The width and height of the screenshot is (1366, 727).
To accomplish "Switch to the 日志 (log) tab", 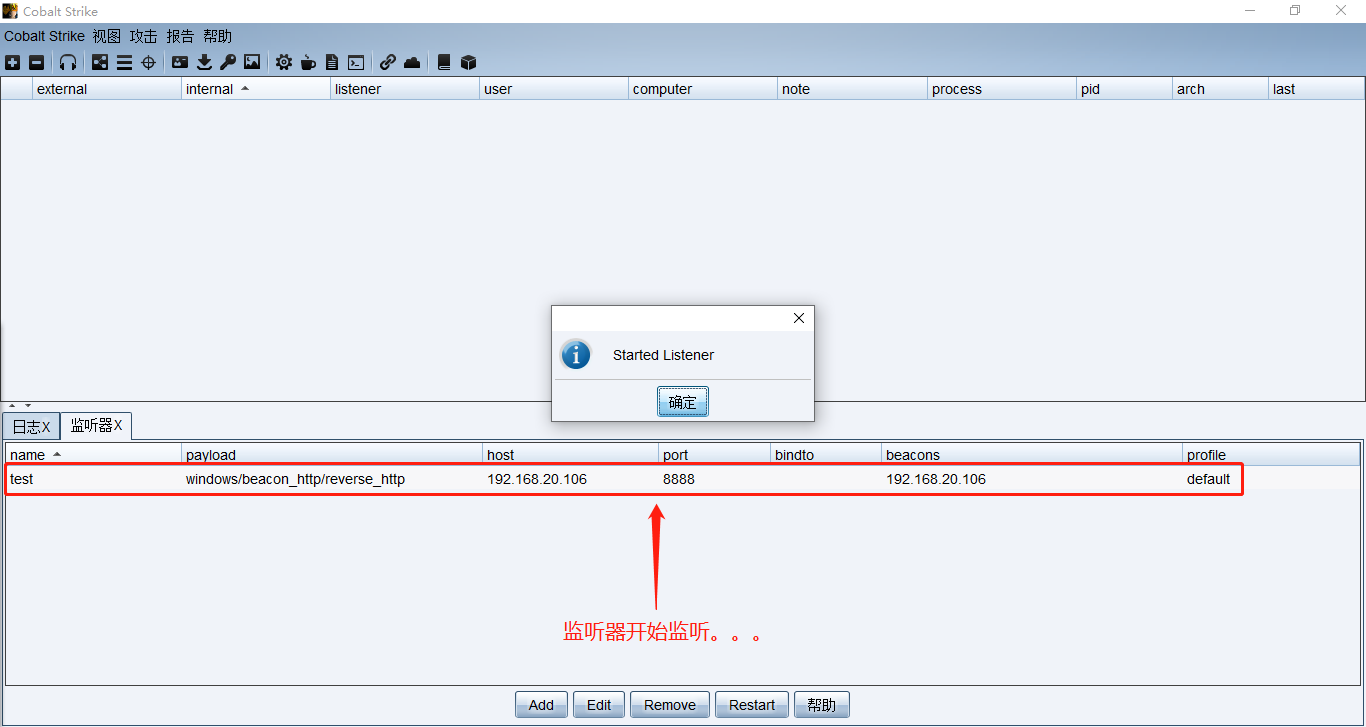I will pos(31,426).
